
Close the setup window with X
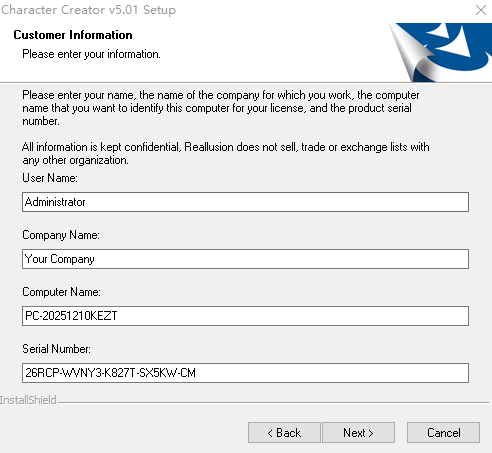481,10
